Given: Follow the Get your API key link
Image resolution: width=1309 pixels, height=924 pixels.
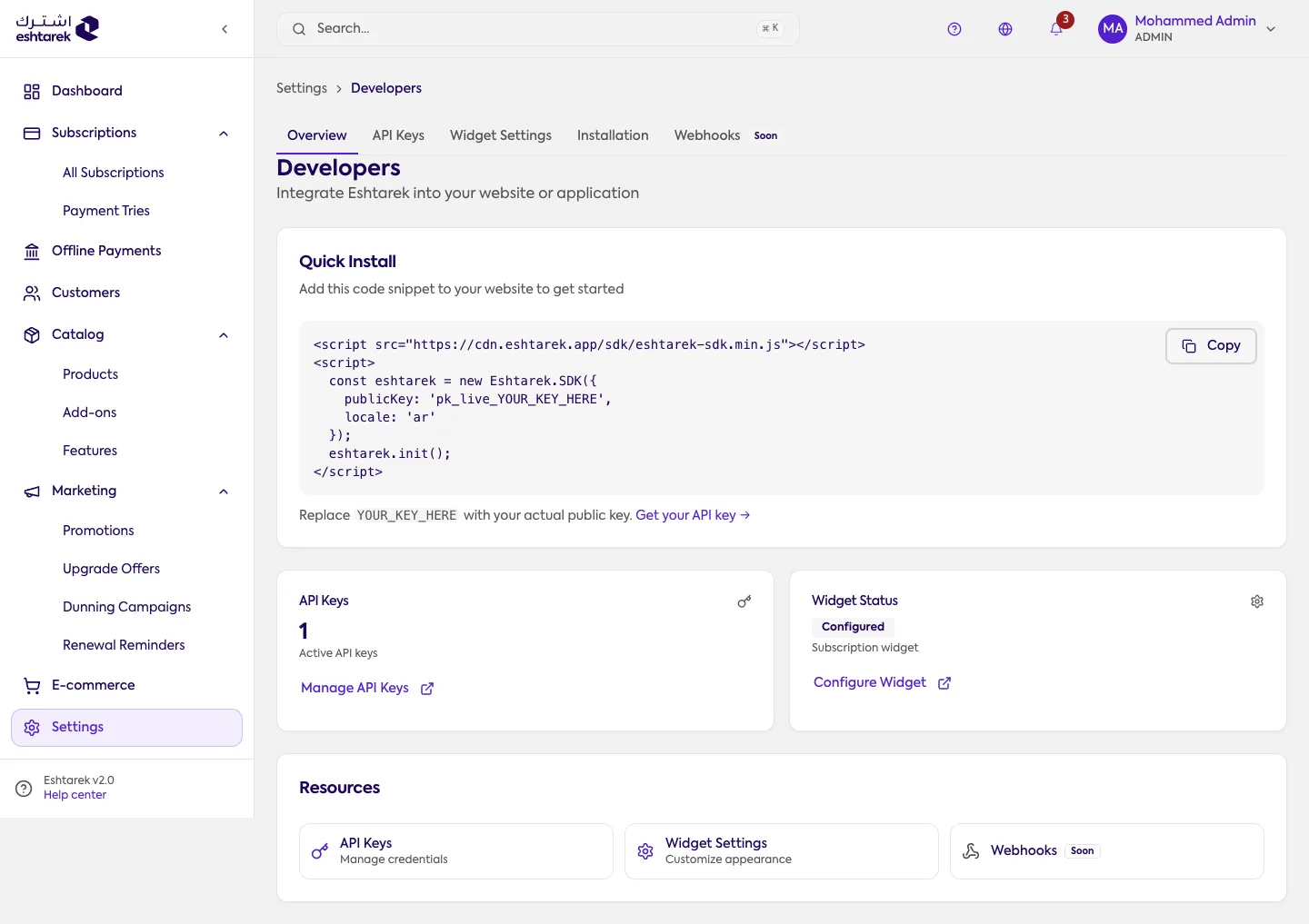Looking at the screenshot, I should click(693, 515).
